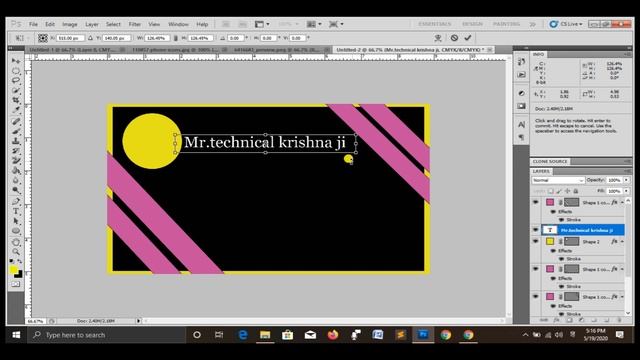Select the Hand tool
The height and width of the screenshot is (360, 640).
coord(16,242)
